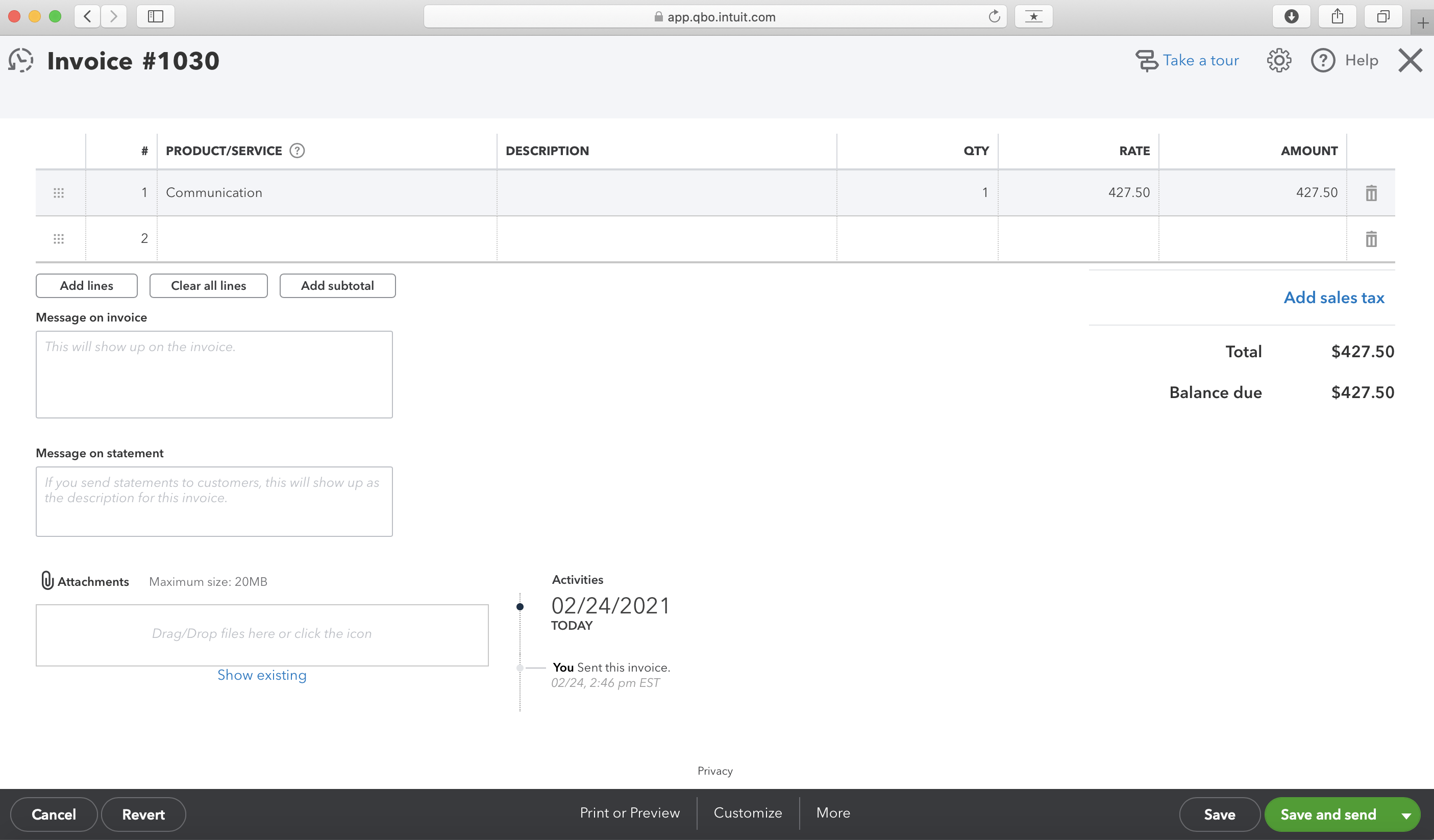Click the Safari share icon
Viewport: 1434px width, 840px height.
tap(1337, 16)
